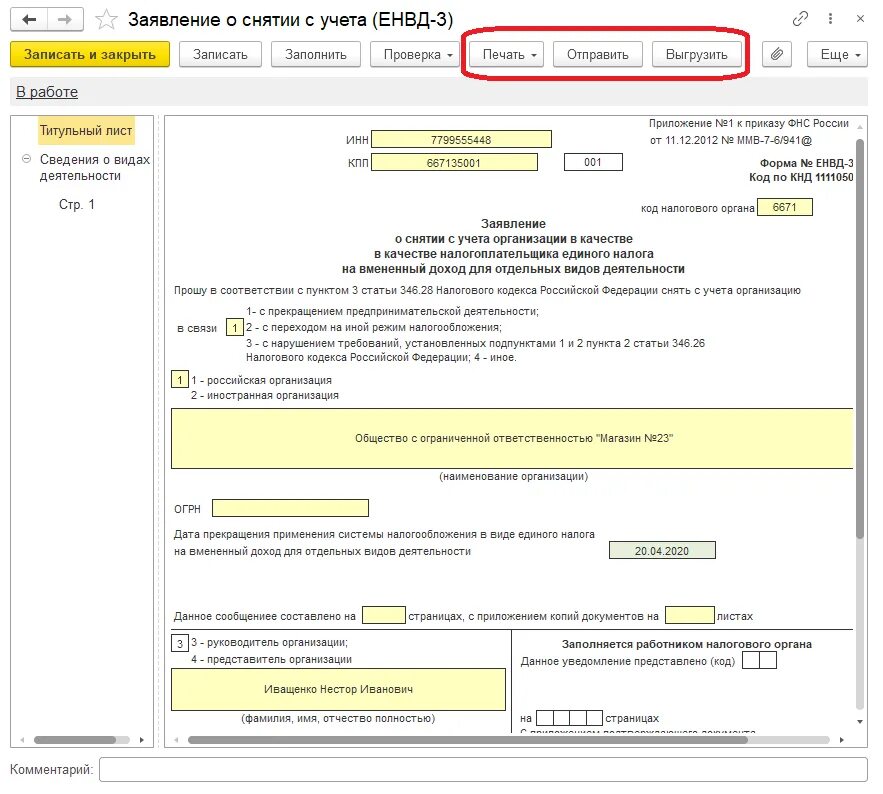The width and height of the screenshot is (883, 794).
Task: Open the В работе status link
Action: point(47,92)
